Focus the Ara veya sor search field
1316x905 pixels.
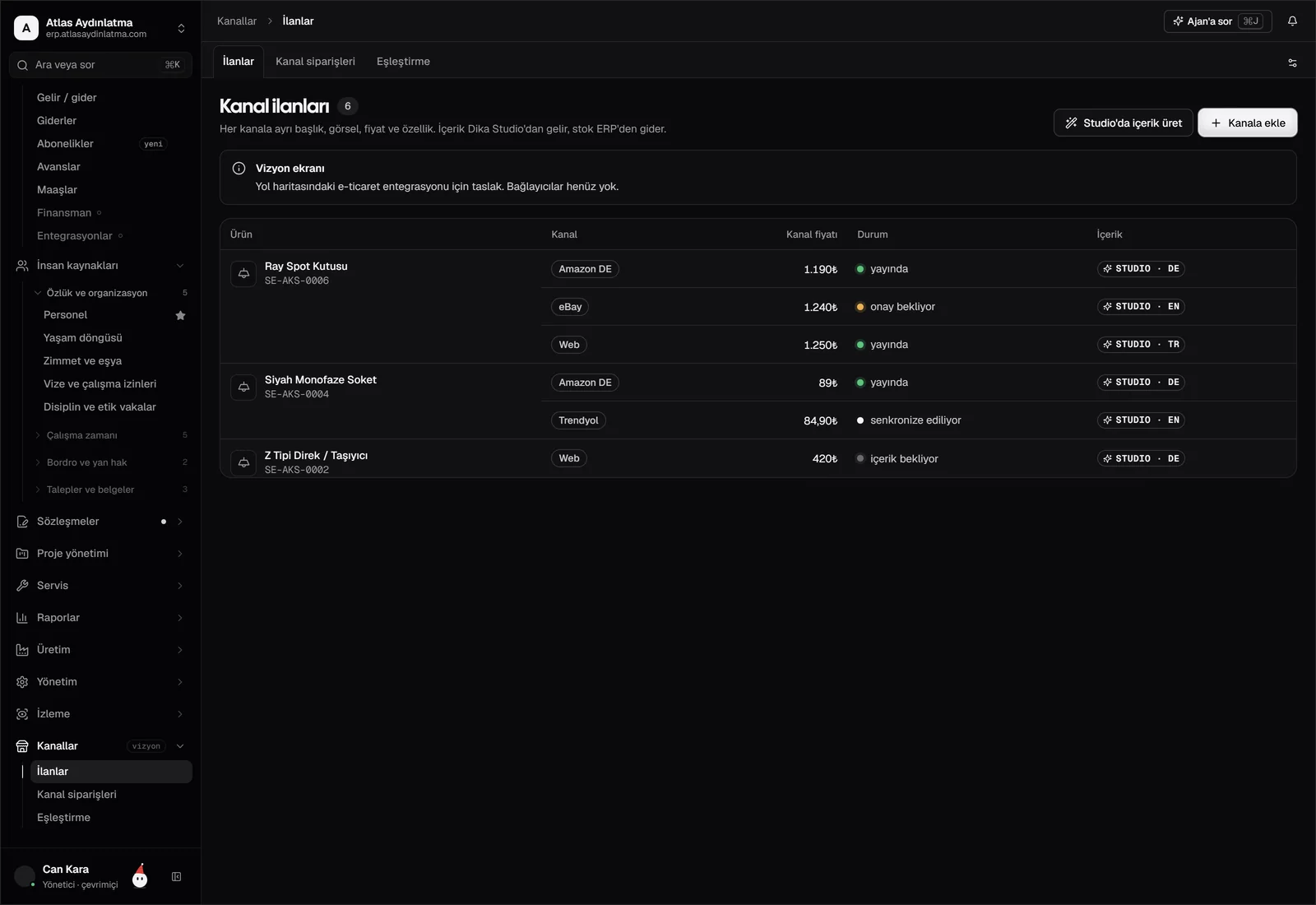(100, 65)
